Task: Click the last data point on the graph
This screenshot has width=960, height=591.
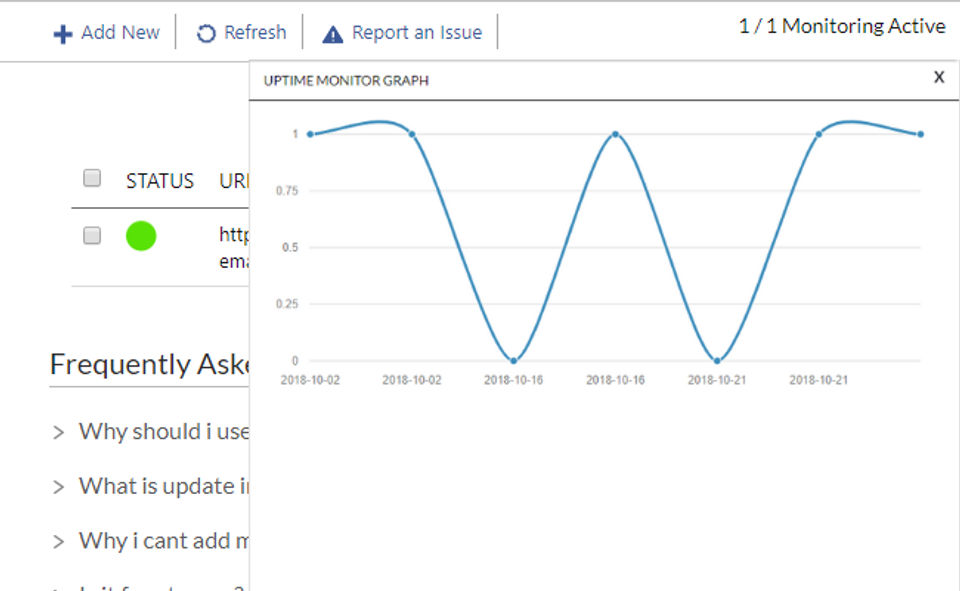Action: click(920, 134)
